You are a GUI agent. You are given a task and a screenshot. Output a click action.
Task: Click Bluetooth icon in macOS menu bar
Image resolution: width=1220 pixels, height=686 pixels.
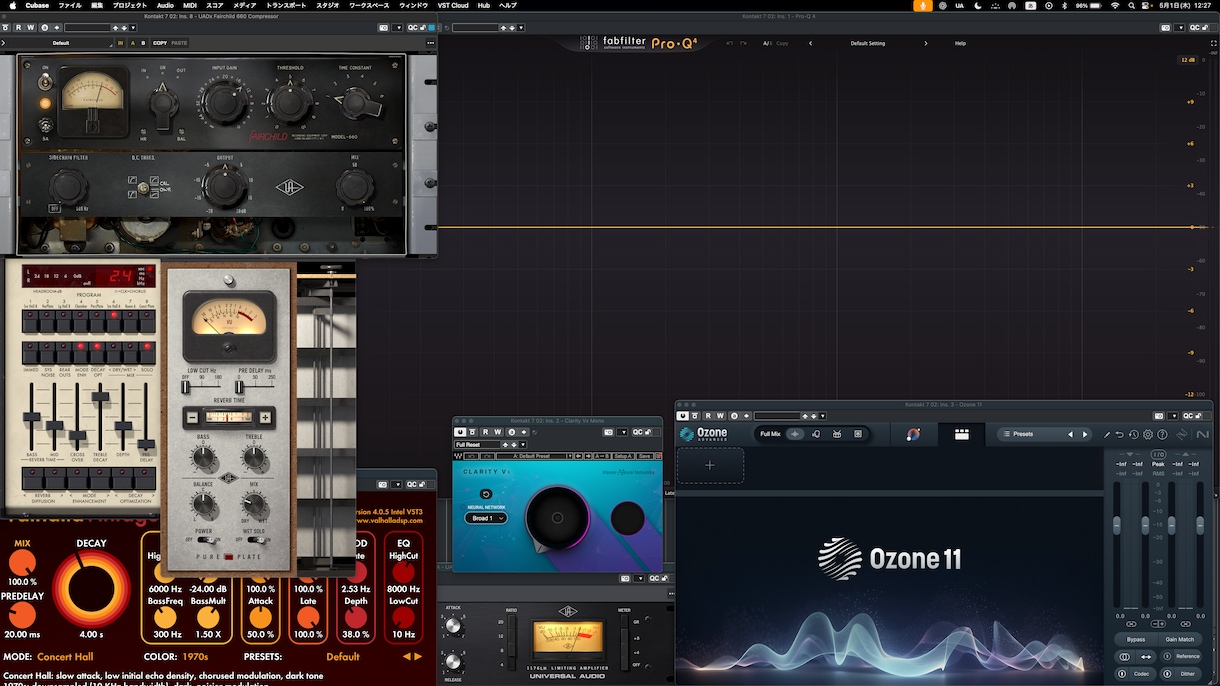tap(1064, 5)
